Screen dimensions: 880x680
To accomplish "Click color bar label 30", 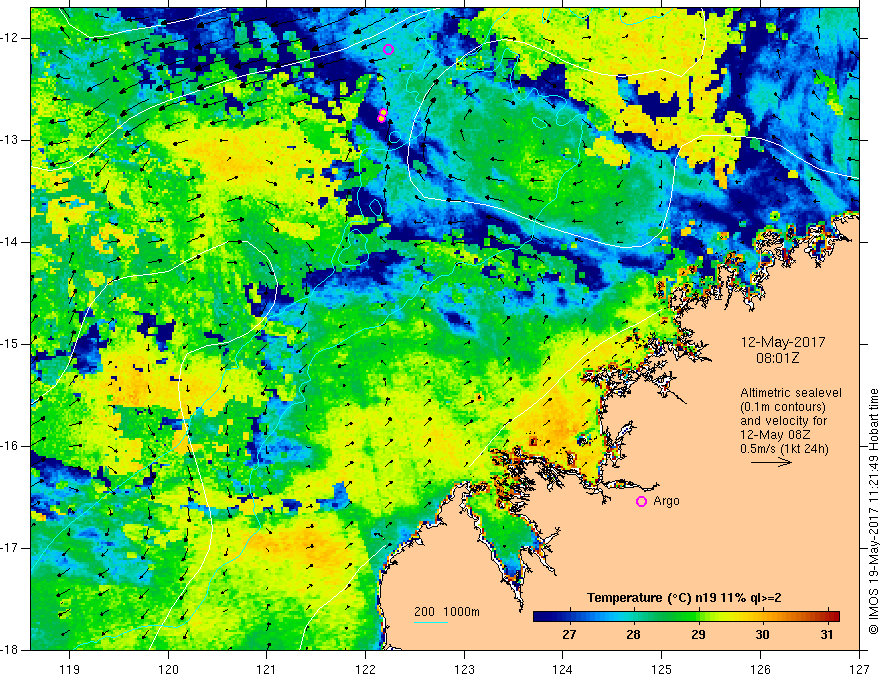I will coord(762,635).
